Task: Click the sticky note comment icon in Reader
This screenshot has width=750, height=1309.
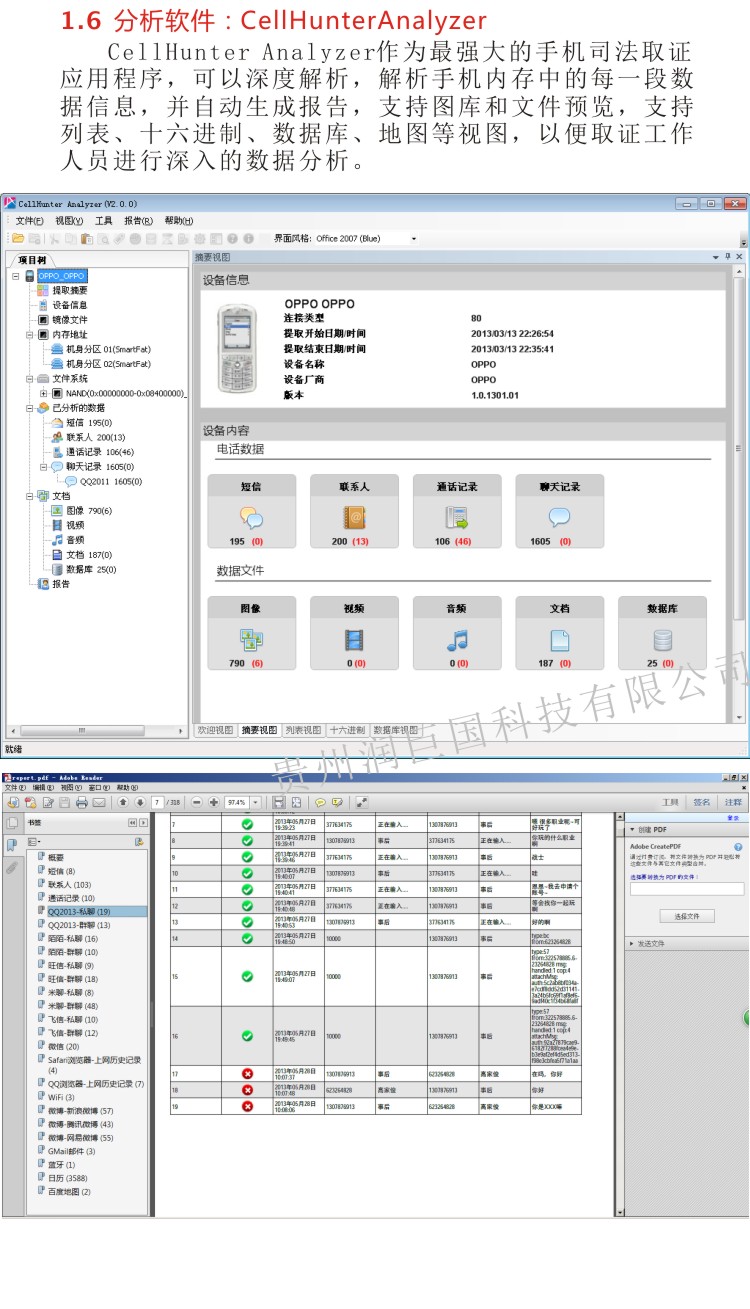Action: [320, 802]
